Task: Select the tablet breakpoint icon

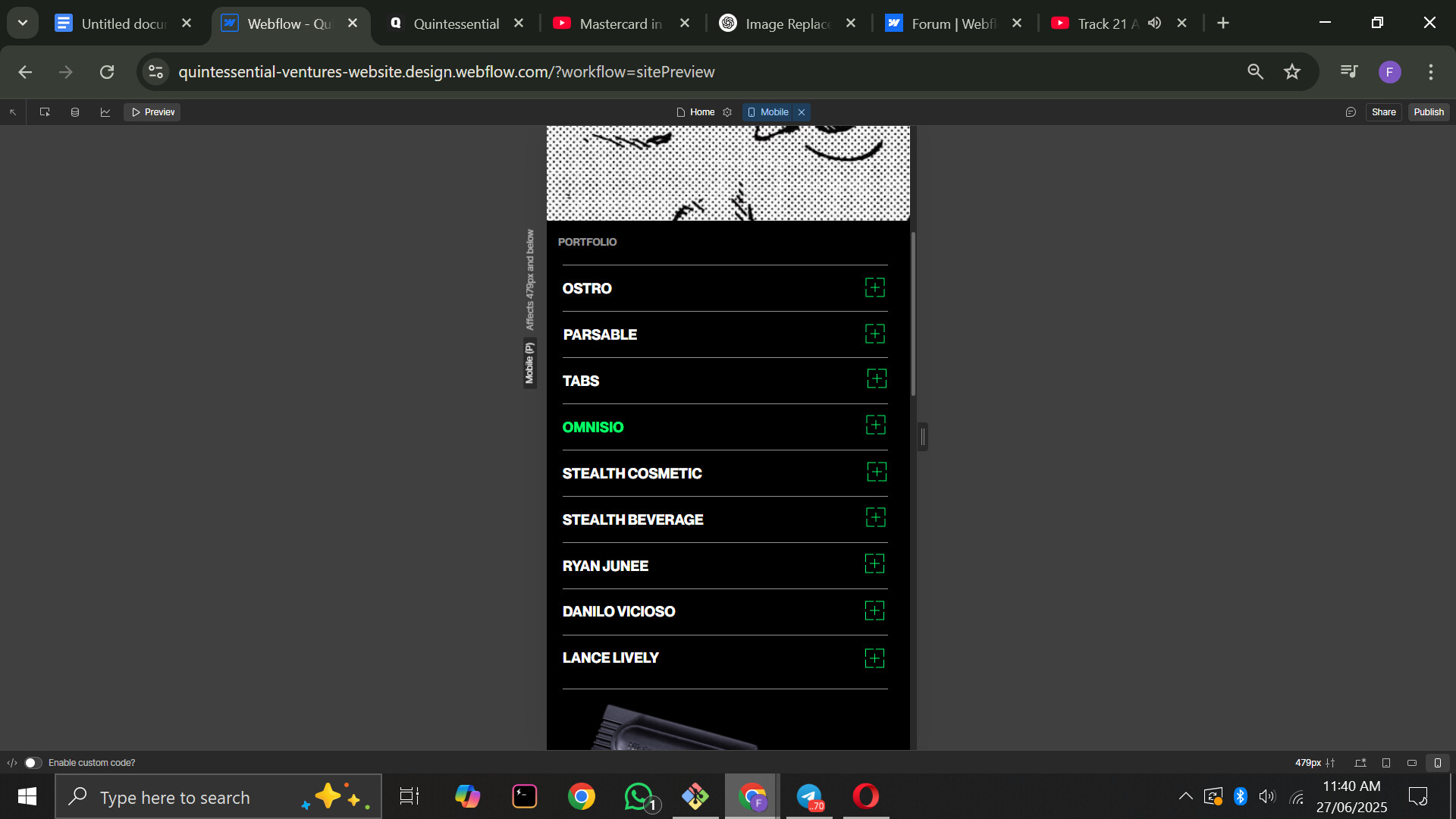Action: point(1386,763)
